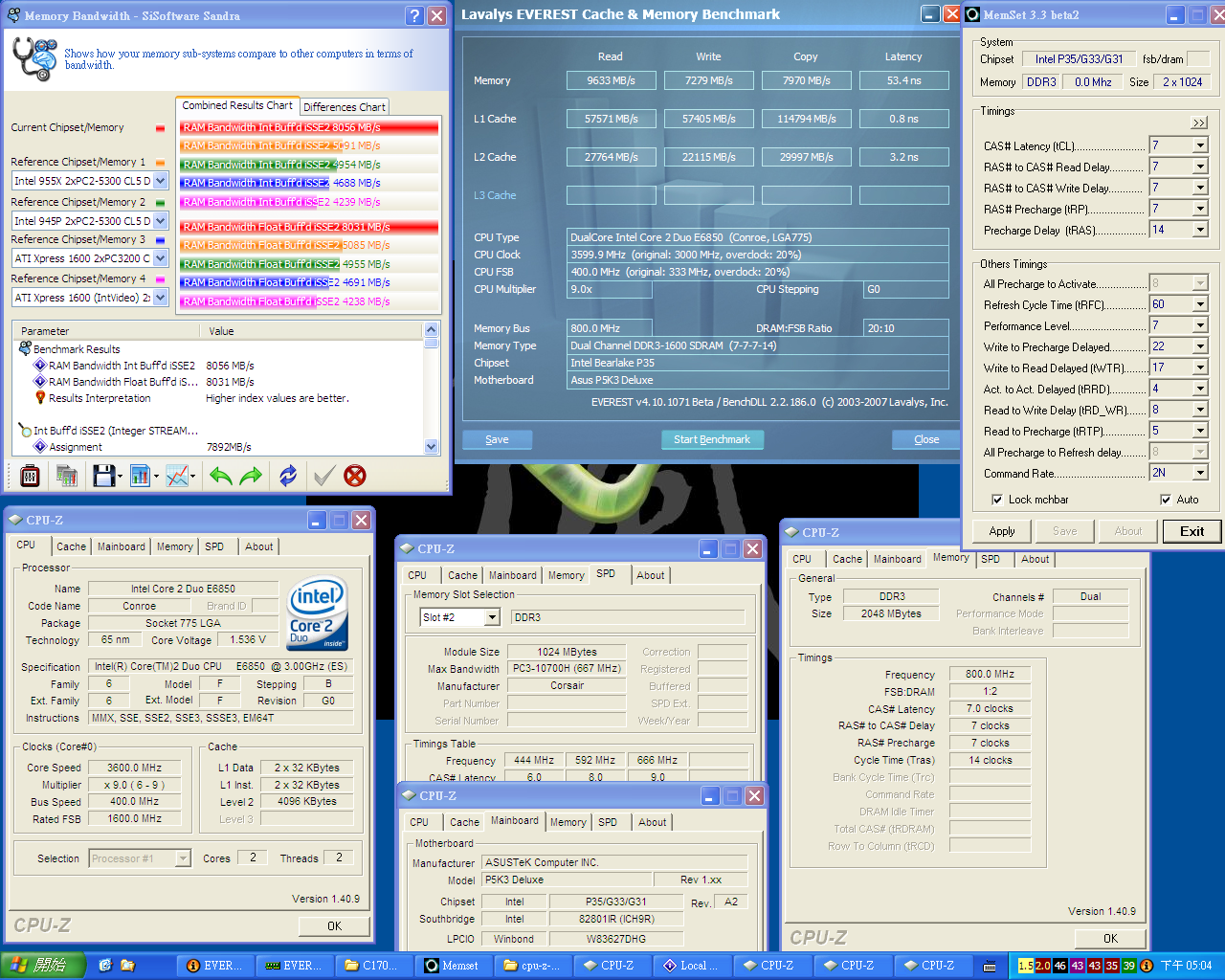
Task: Open Refresh Cycle Time (tRFC) dropdown
Action: pyautogui.click(x=1200, y=304)
